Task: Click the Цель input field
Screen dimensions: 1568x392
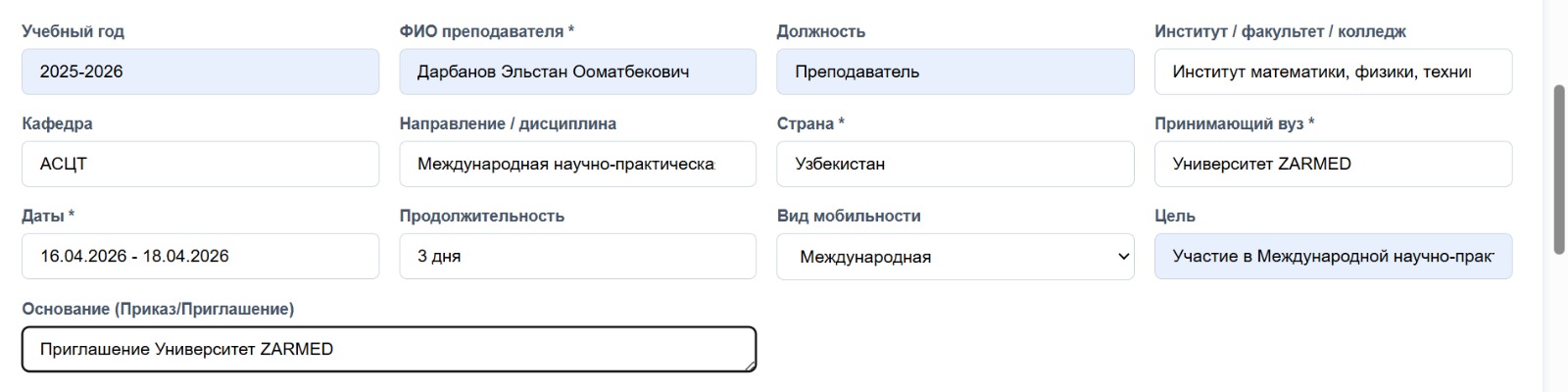Action: (1333, 256)
